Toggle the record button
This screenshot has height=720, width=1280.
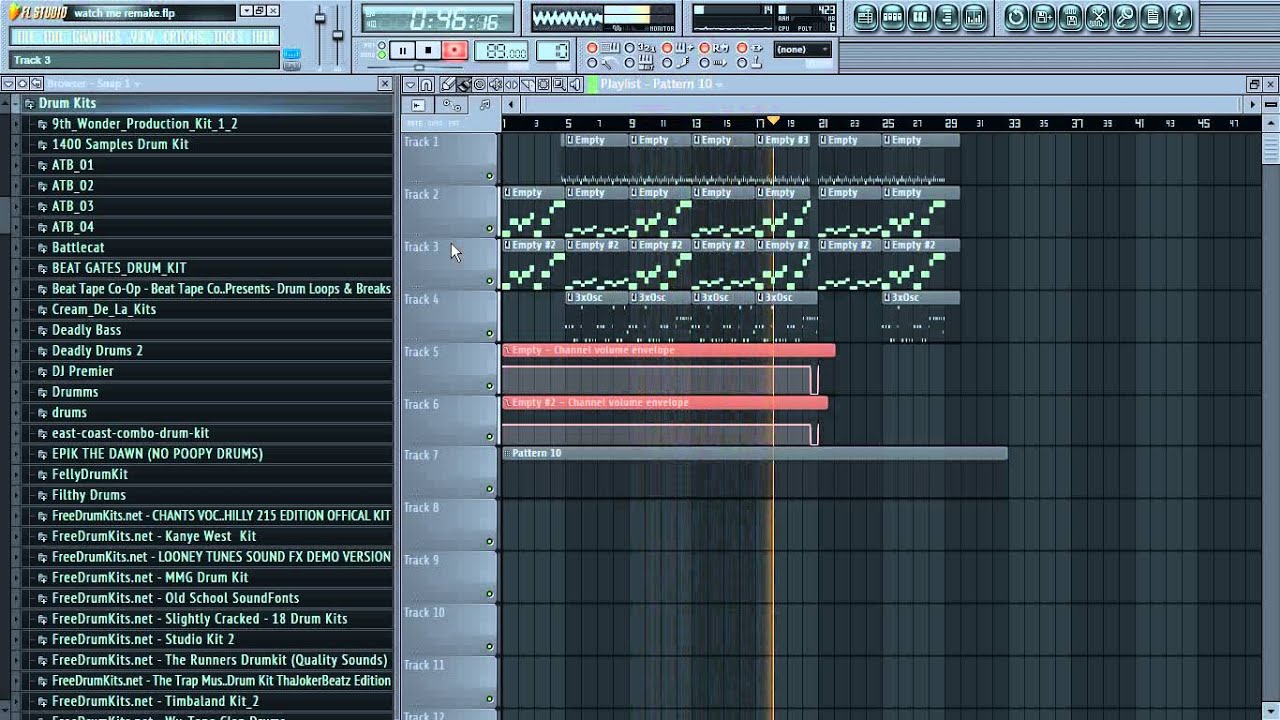coord(455,50)
